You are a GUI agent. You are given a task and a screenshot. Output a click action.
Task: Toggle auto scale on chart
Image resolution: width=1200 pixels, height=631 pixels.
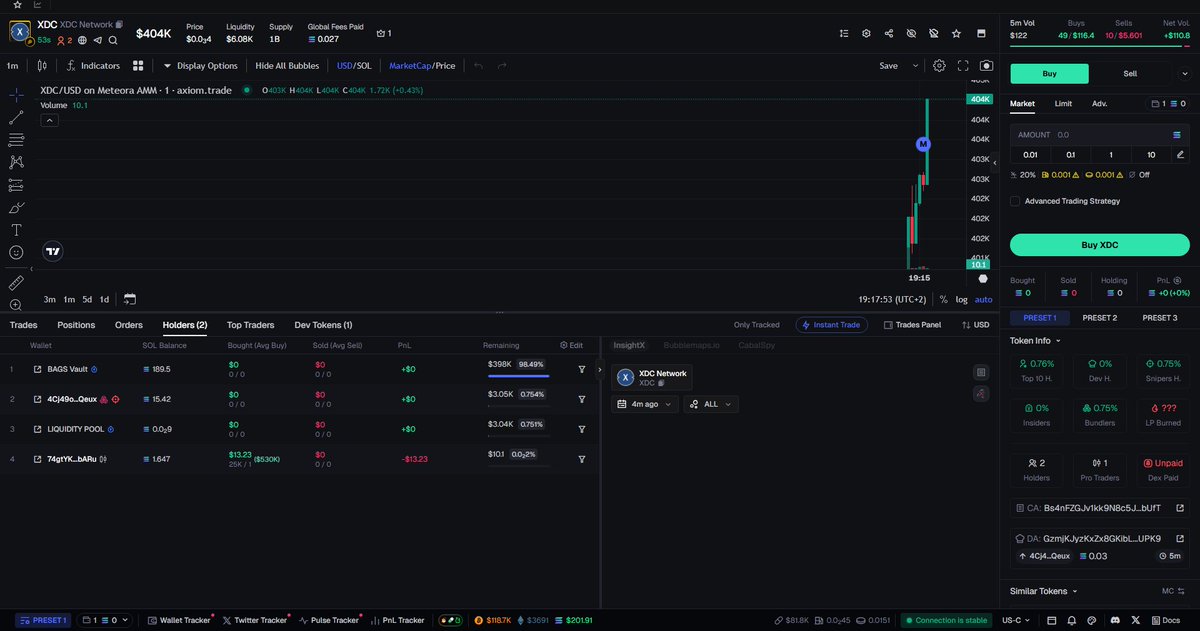(x=984, y=299)
